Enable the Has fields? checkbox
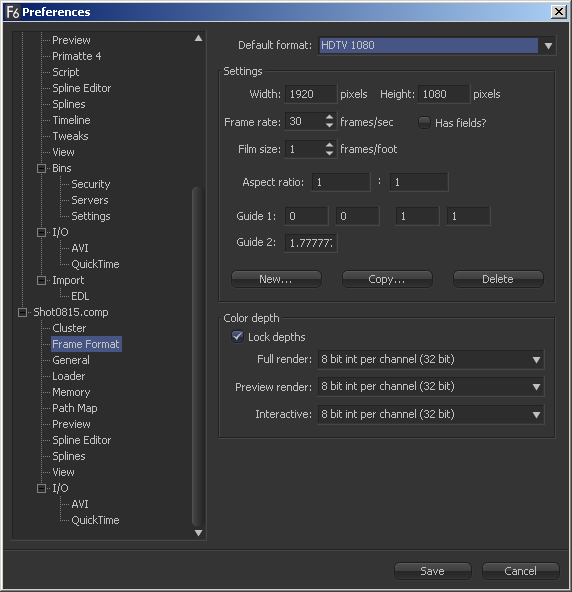The width and height of the screenshot is (572, 592). tap(424, 122)
